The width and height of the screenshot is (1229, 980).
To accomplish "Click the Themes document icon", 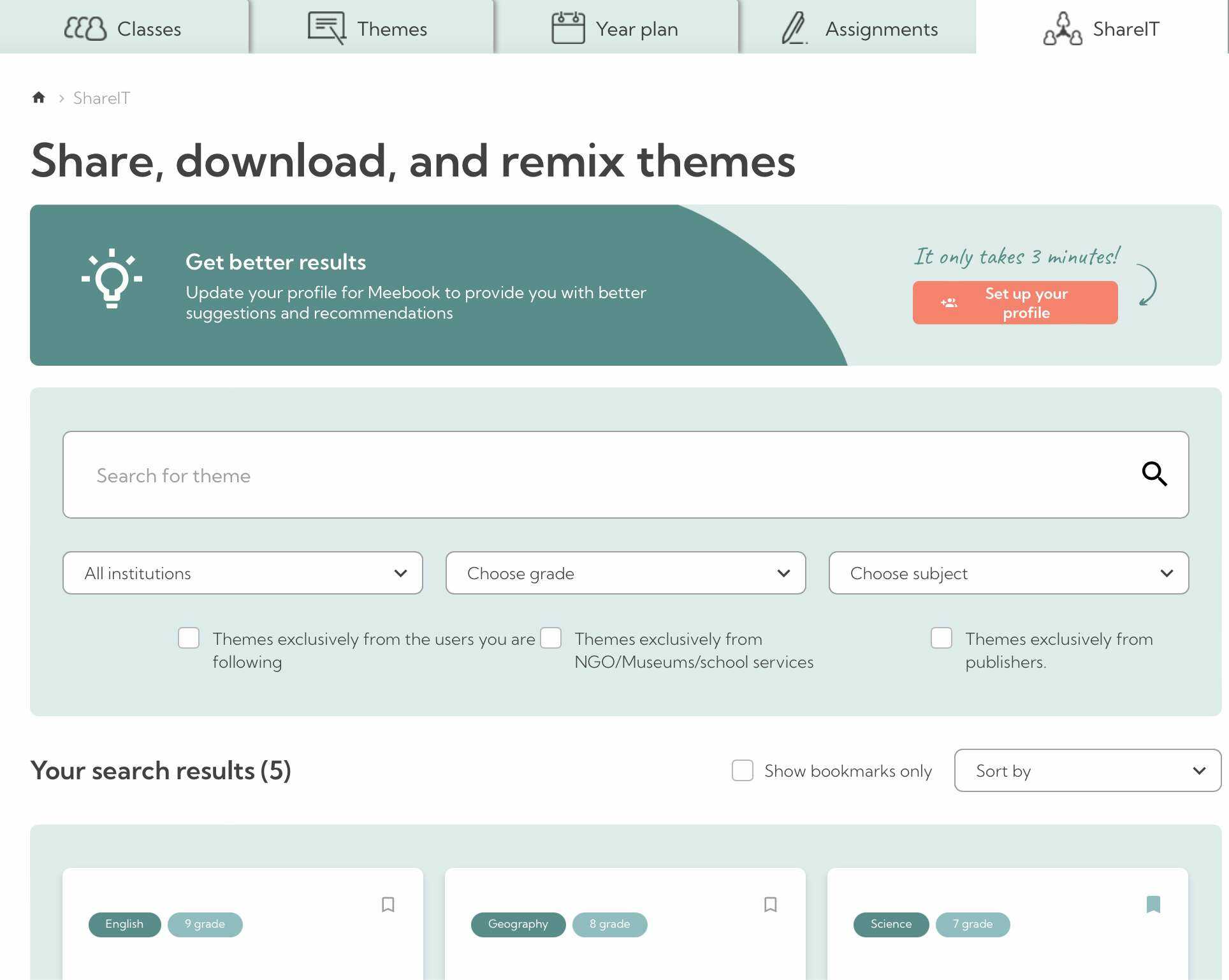I will (x=326, y=27).
